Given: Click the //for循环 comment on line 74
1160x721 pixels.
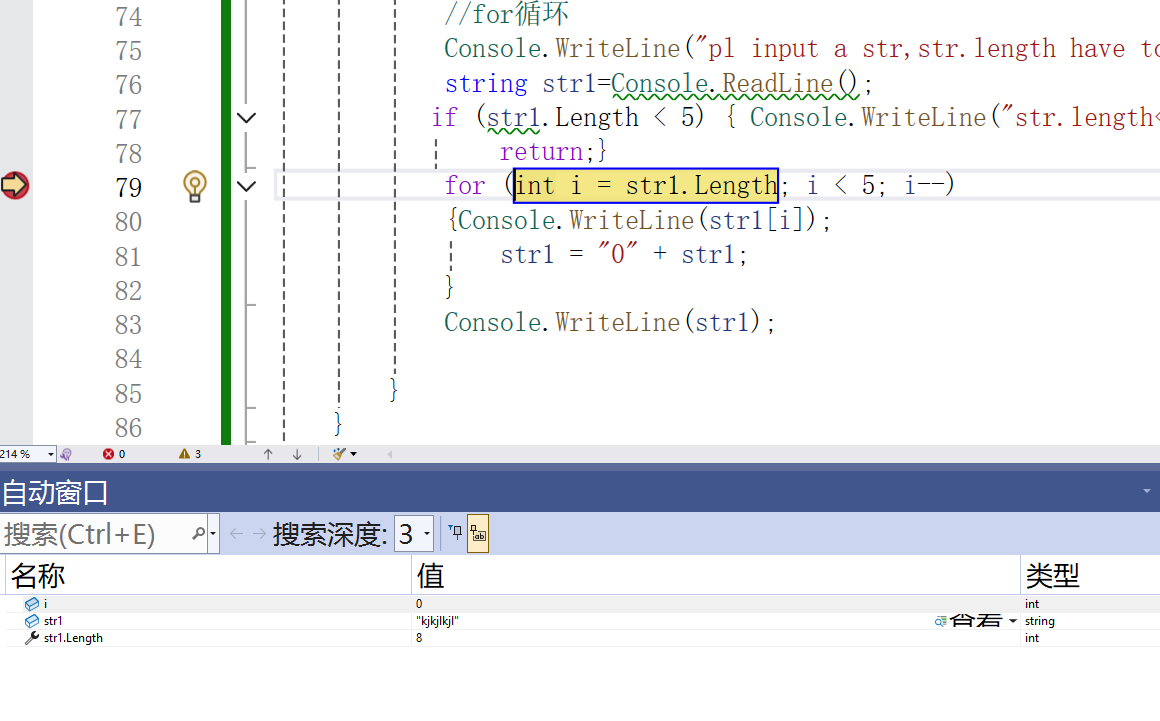Looking at the screenshot, I should 506,14.
